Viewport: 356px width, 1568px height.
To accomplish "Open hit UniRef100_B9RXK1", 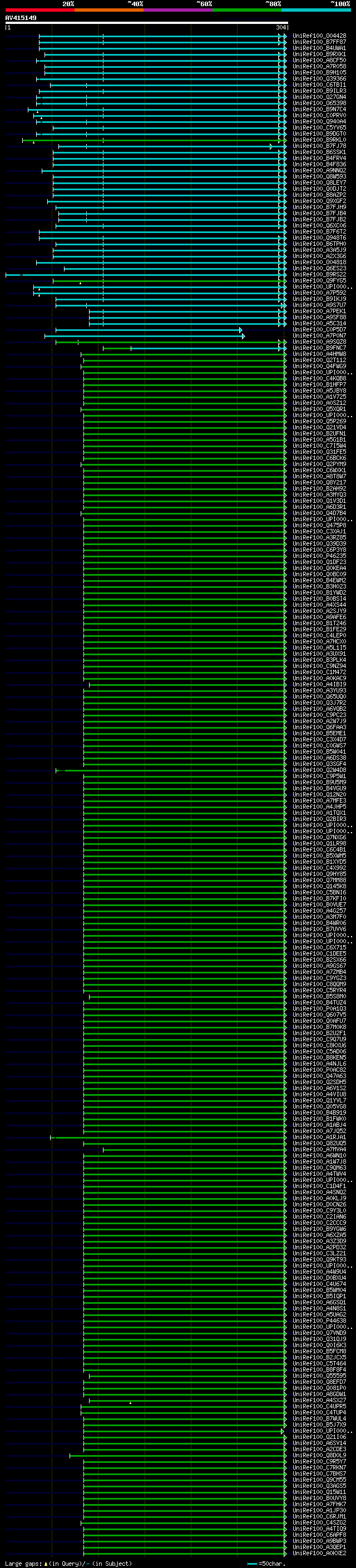I will pyautogui.click(x=319, y=54).
